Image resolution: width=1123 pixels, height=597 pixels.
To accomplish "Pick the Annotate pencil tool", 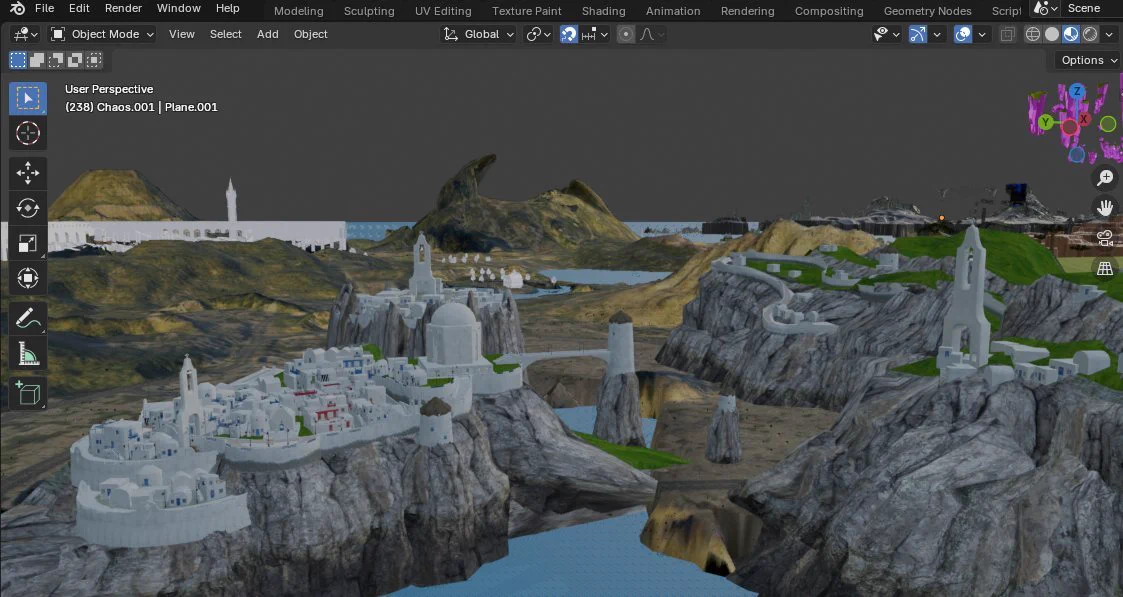I will tap(28, 319).
